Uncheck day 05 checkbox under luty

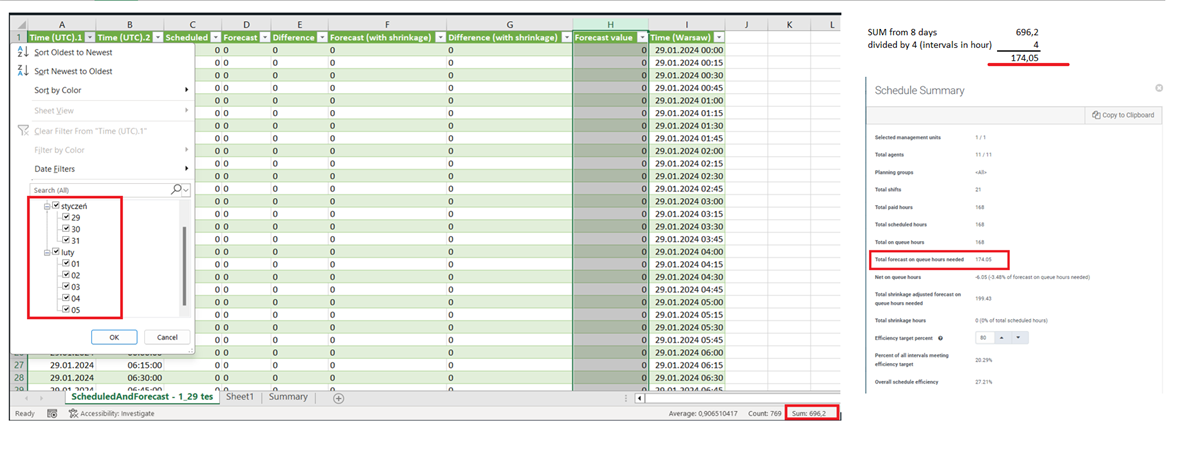[66, 310]
